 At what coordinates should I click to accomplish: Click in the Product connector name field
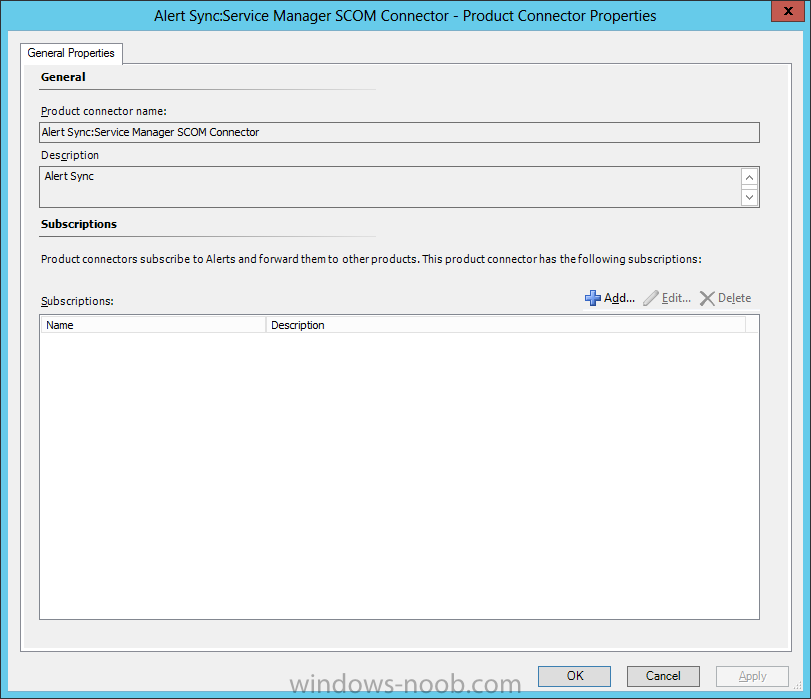[399, 132]
